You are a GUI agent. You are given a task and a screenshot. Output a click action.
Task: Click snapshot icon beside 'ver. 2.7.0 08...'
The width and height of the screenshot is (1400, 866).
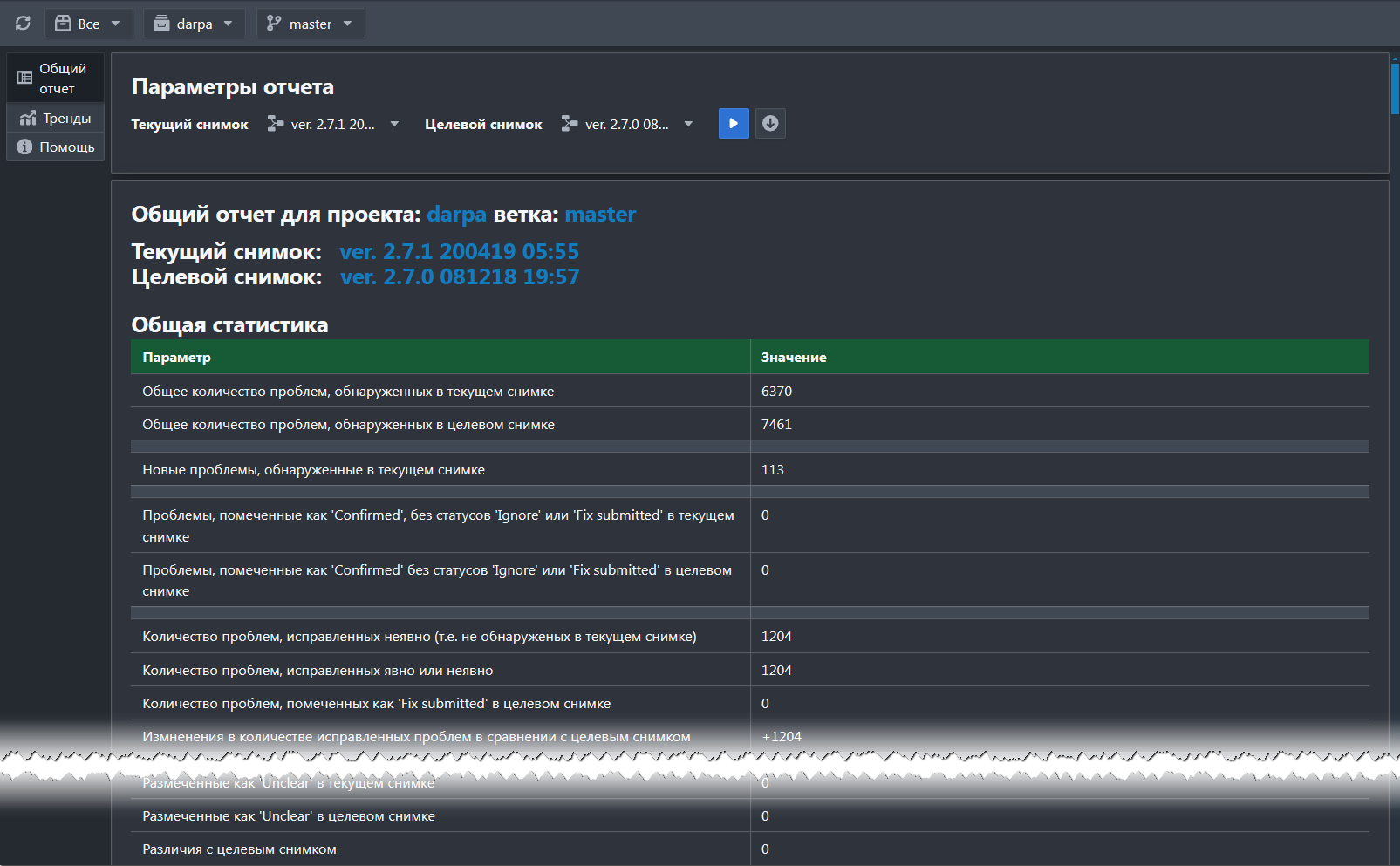(x=570, y=124)
